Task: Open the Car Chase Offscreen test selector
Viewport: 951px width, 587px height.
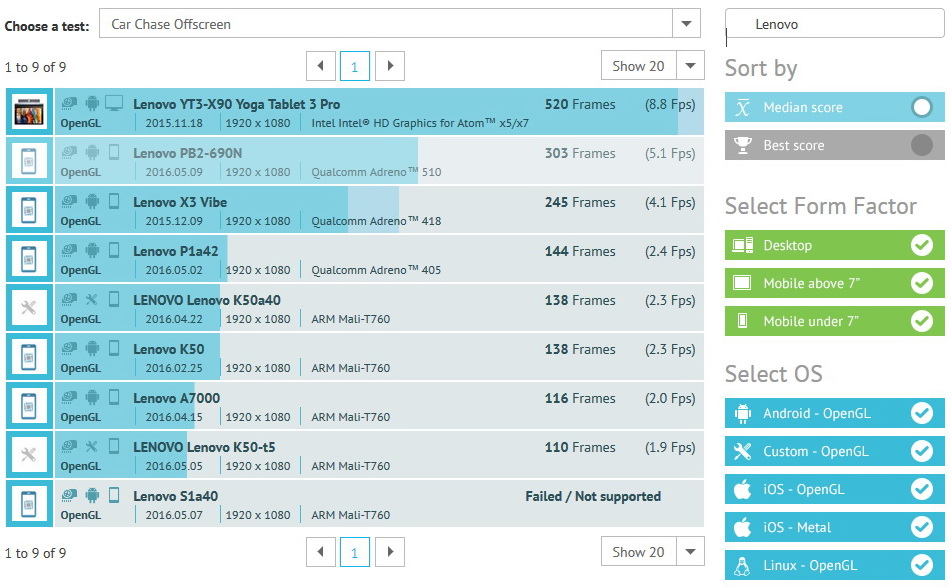Action: coord(400,24)
